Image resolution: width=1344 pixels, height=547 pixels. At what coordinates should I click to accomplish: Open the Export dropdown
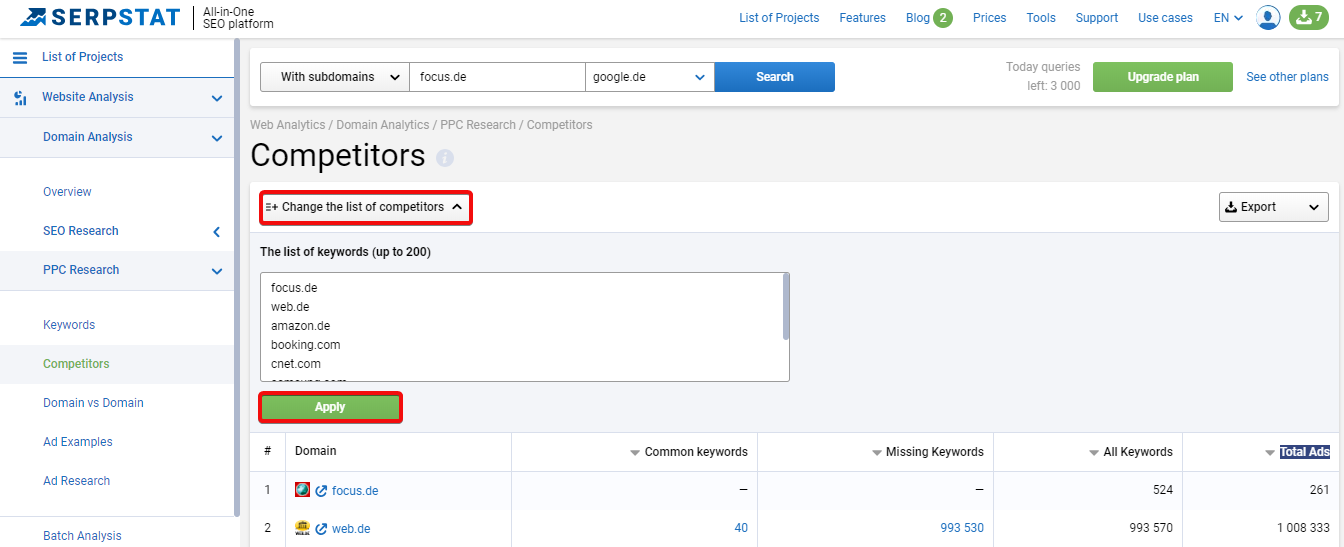click(x=1274, y=207)
